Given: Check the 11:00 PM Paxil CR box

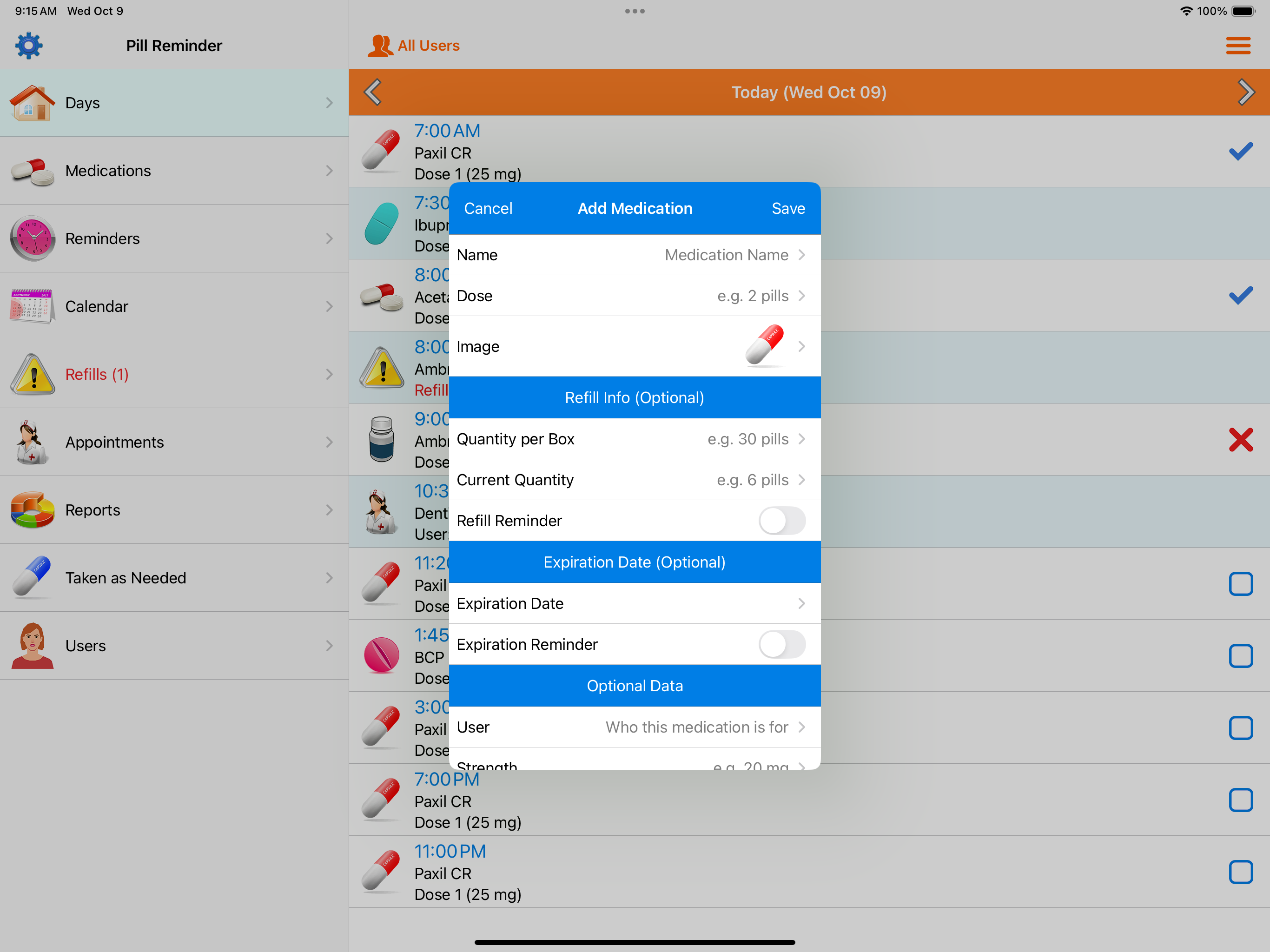Looking at the screenshot, I should pos(1240,872).
